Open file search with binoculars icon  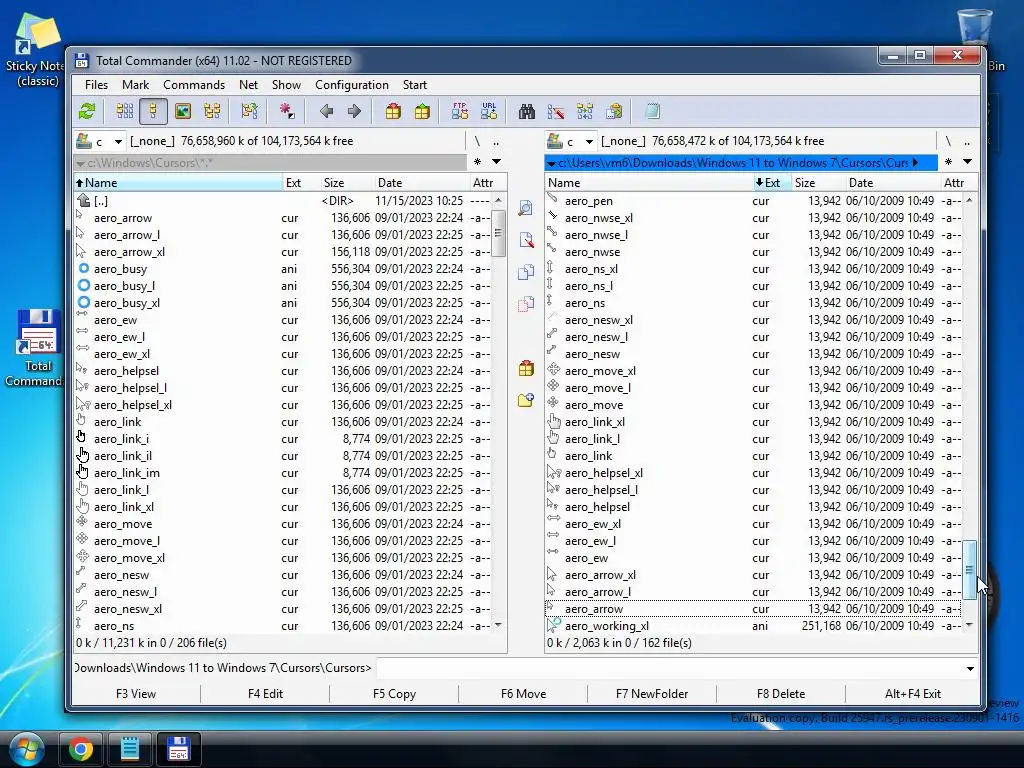526,111
